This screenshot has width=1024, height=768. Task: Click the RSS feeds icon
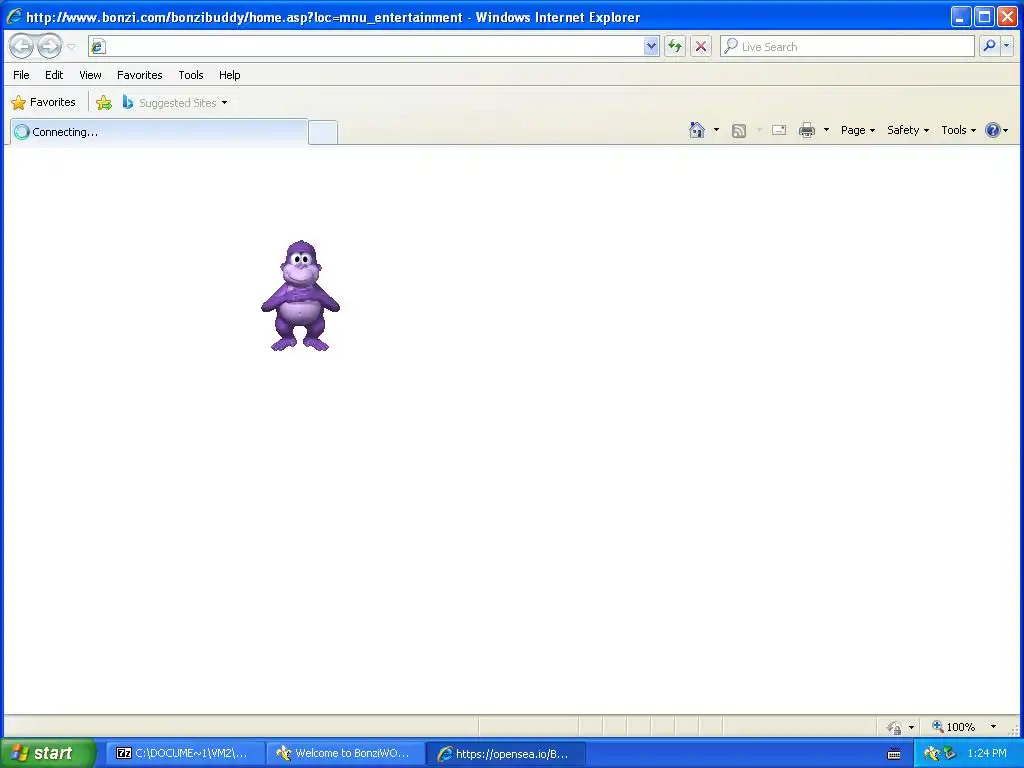(739, 131)
